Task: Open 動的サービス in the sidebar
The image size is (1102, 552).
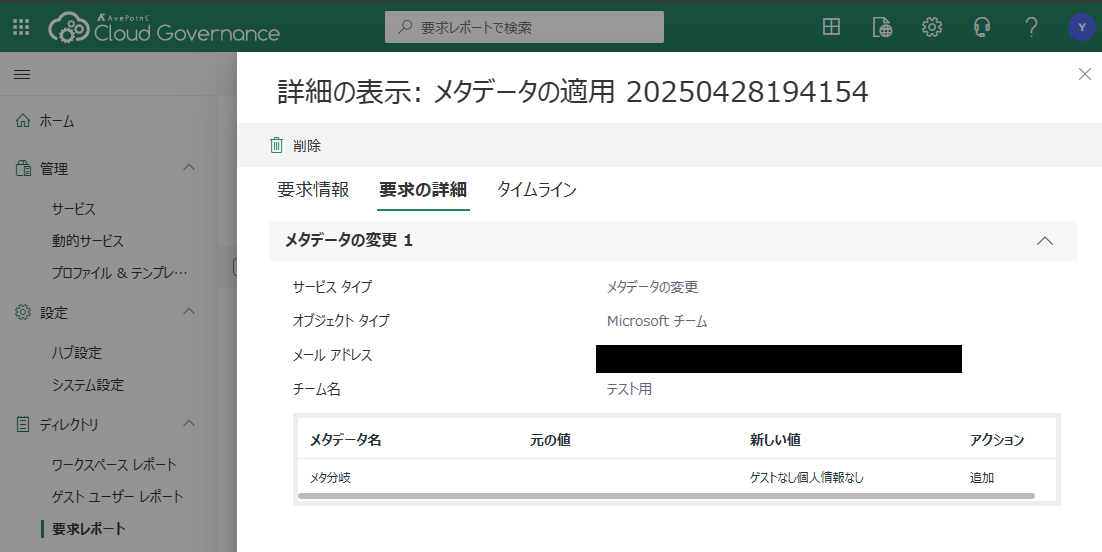Action: point(88,240)
